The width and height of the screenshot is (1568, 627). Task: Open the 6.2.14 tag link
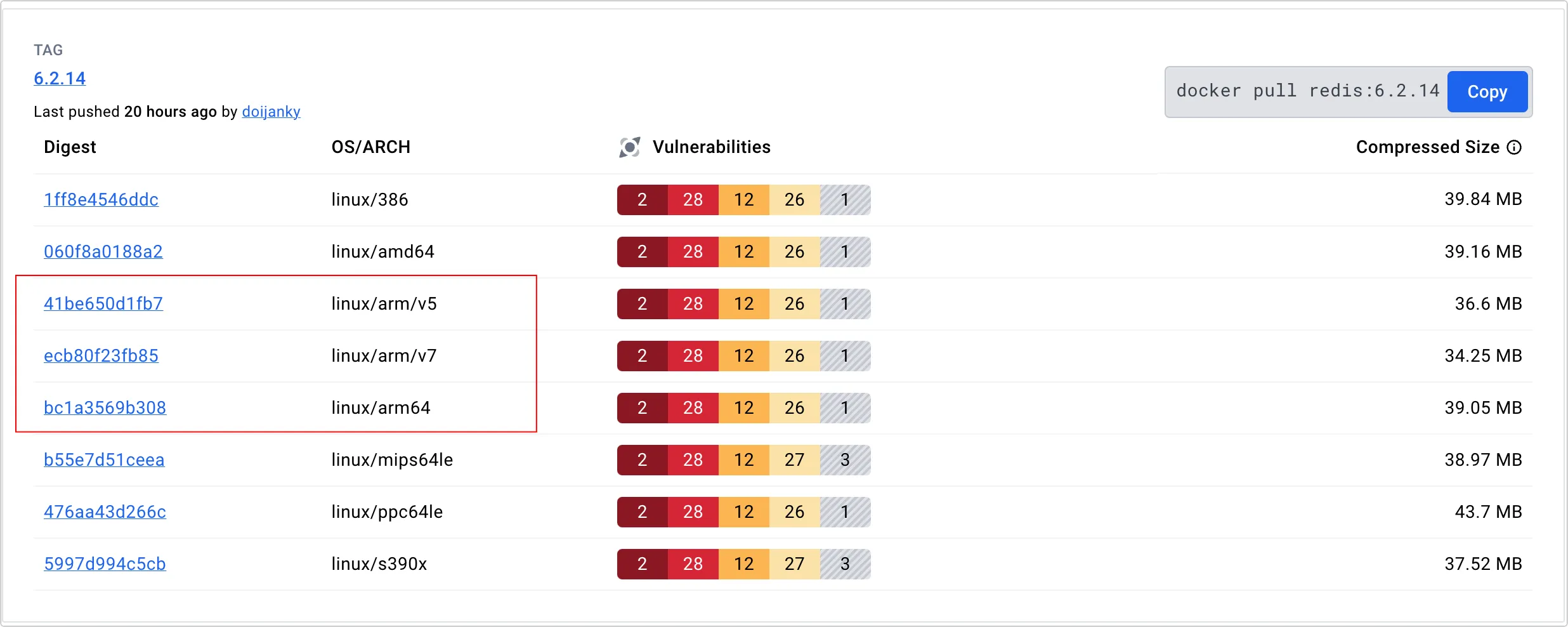pos(60,78)
